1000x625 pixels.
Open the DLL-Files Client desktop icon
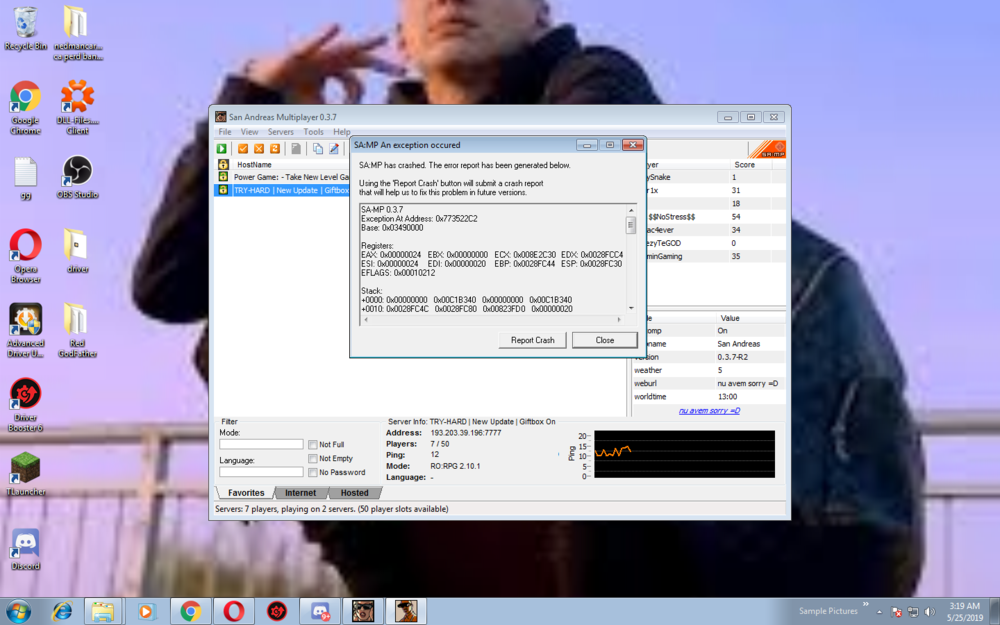coord(77,107)
